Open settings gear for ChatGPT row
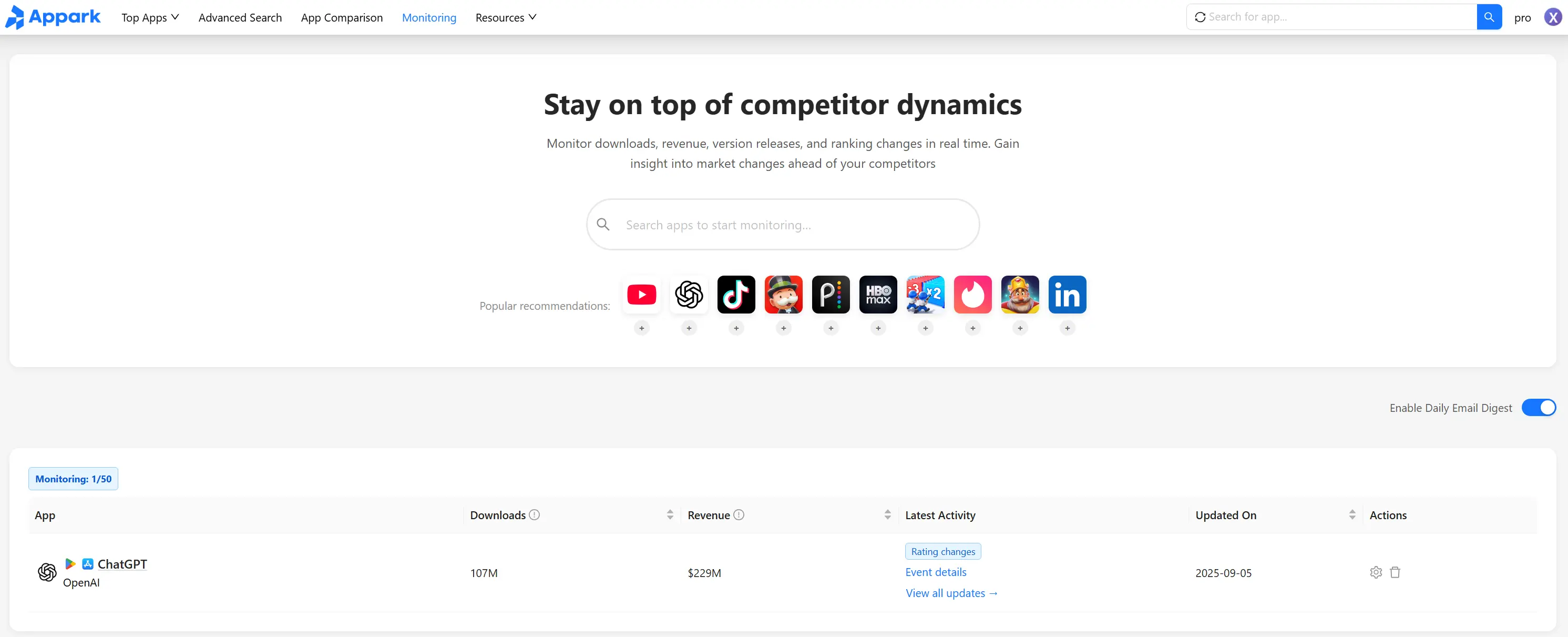Screen dimensions: 1568x637 coord(1376,572)
